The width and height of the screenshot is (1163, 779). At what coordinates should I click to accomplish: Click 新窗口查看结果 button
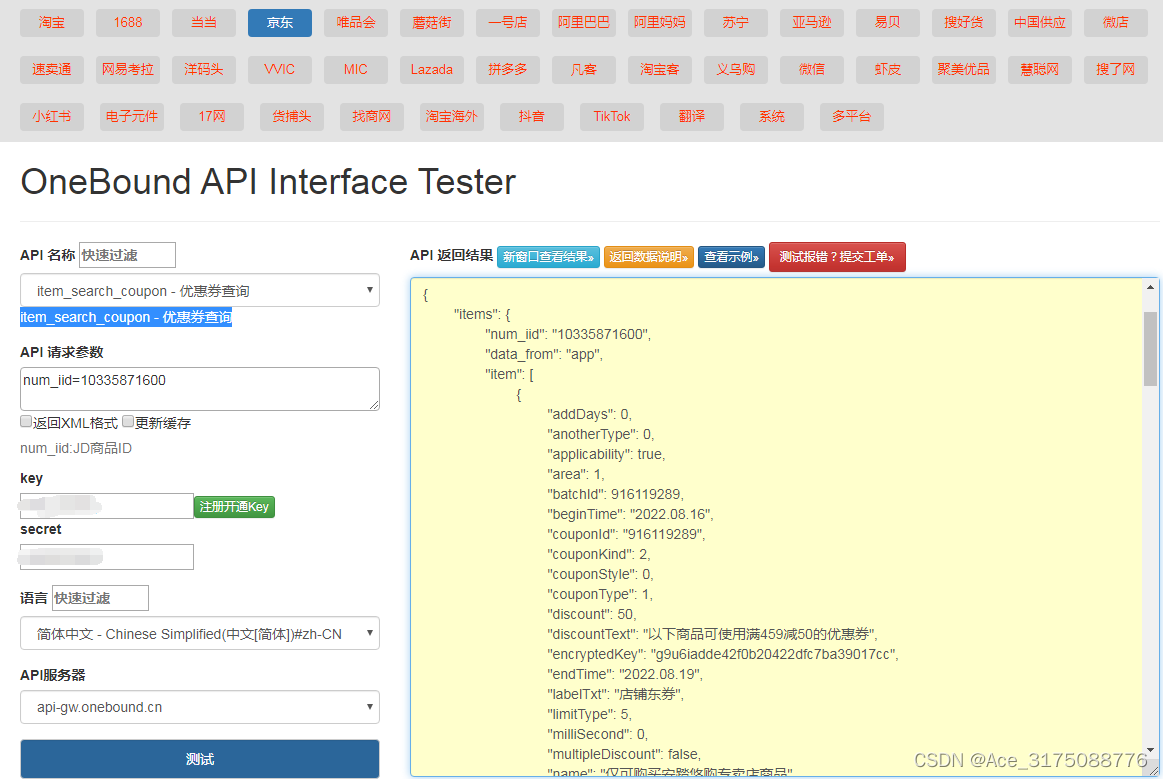point(548,257)
